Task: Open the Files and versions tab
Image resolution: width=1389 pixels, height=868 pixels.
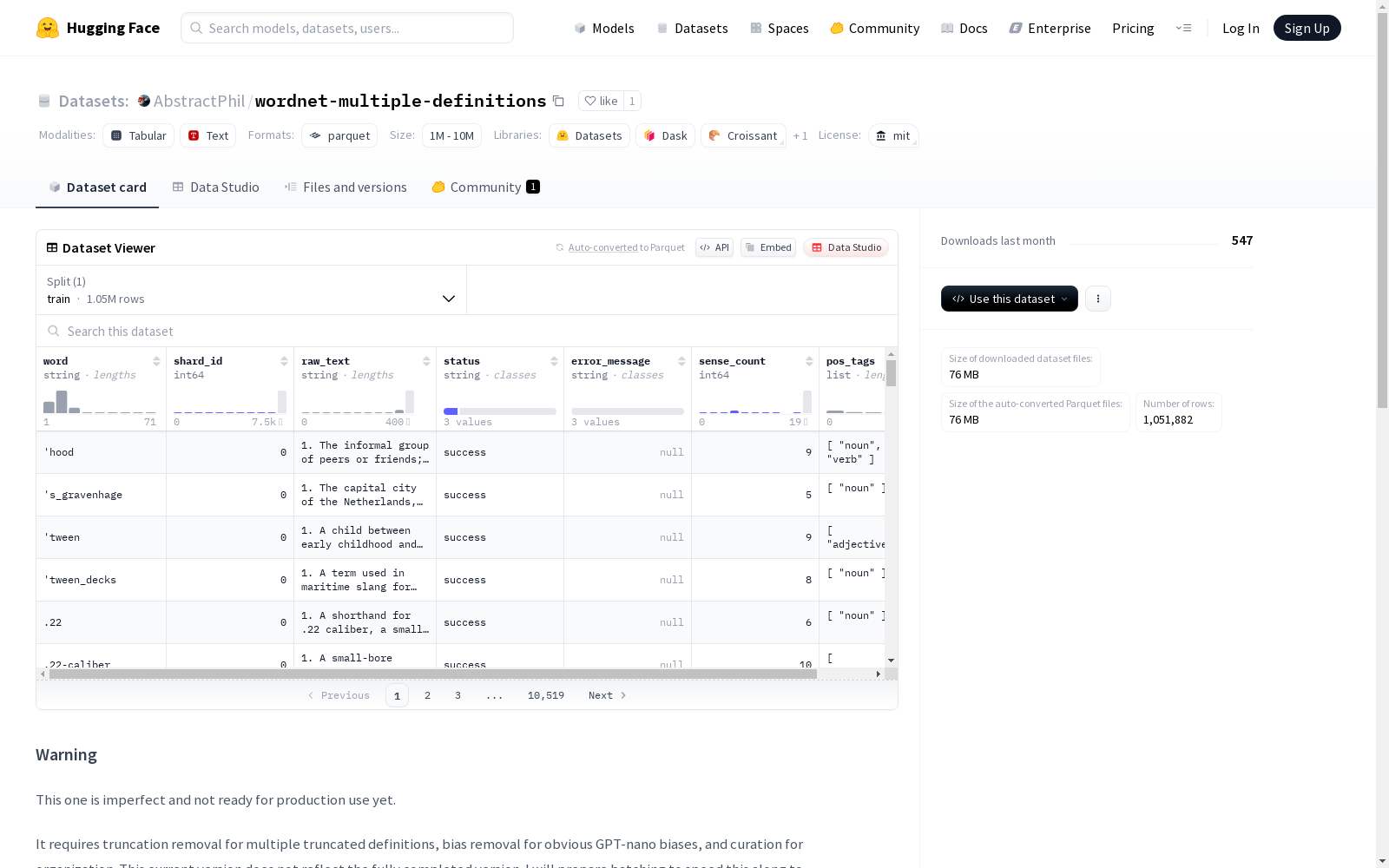Action: coord(346,187)
